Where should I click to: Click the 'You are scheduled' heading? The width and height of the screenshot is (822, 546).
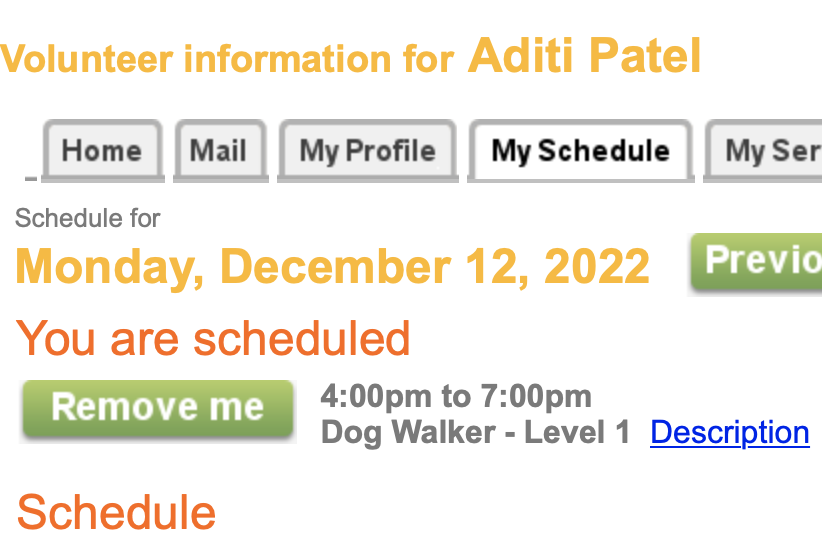coord(213,338)
